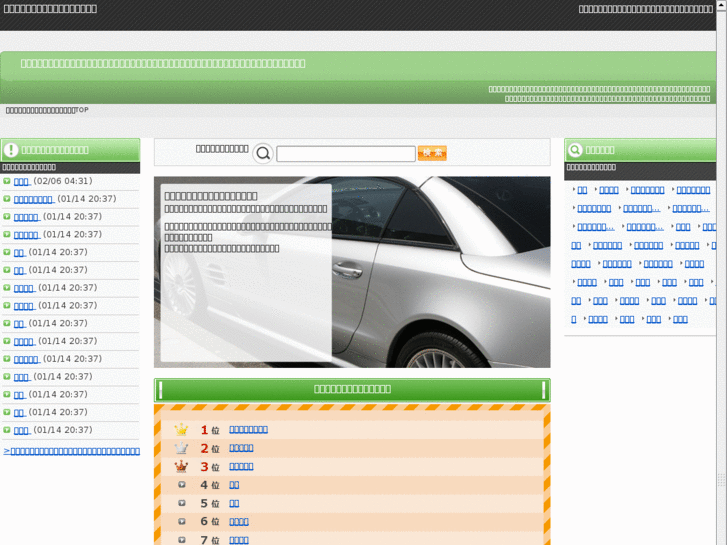Open the rank 1 ranking link
The height and width of the screenshot is (545, 727).
pyautogui.click(x=249, y=430)
